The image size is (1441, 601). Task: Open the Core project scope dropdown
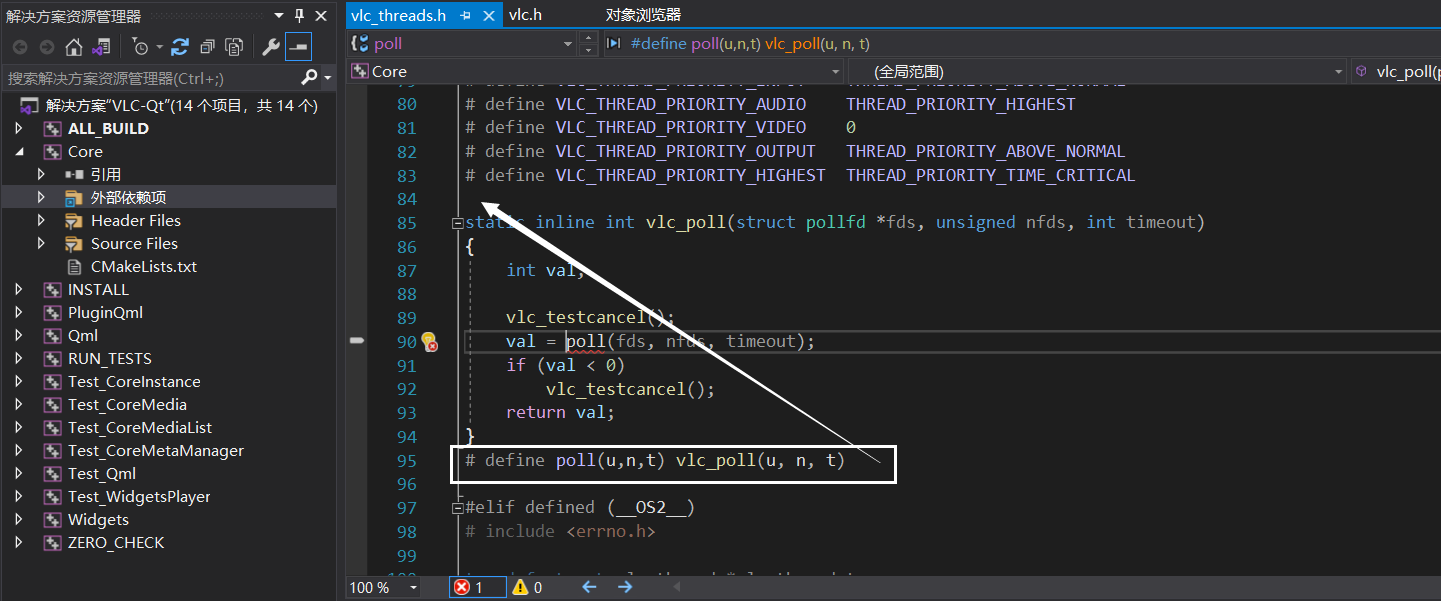pos(834,71)
